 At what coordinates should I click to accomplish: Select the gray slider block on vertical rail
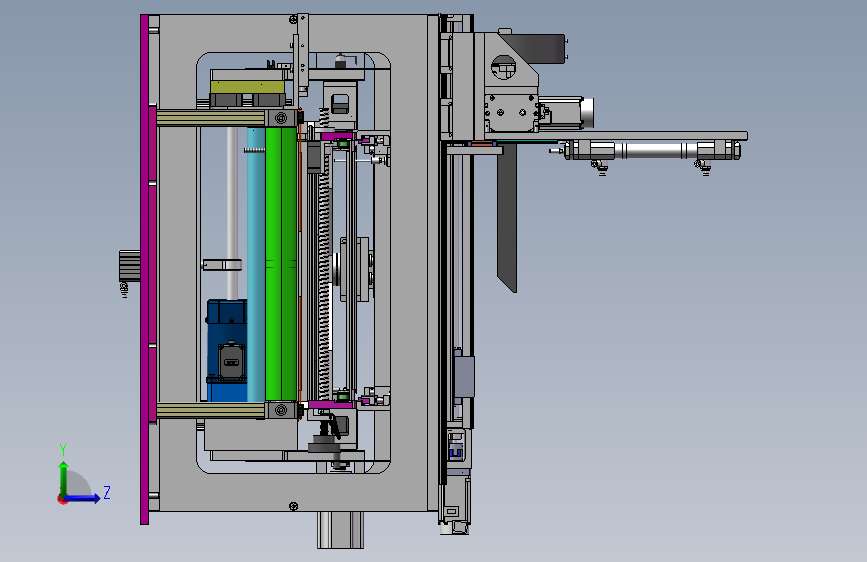click(x=464, y=377)
